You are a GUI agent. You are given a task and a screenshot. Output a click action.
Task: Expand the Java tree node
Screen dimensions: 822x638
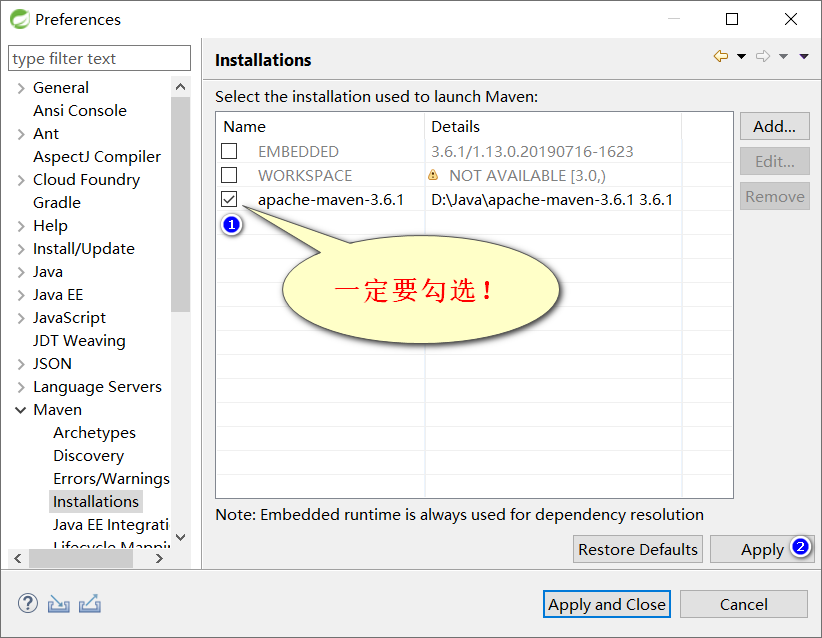[x=21, y=272]
